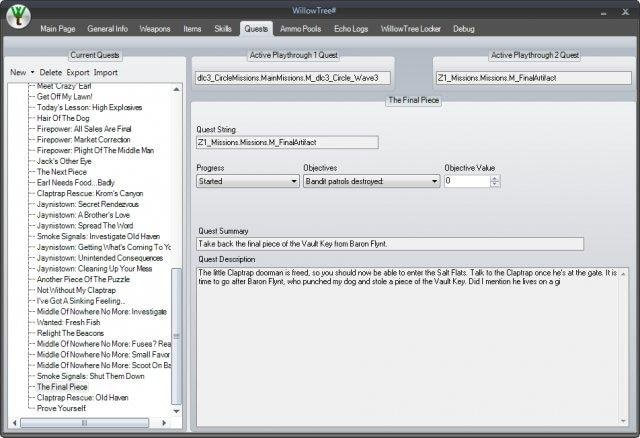Click Quest Description scroll-down arrow
Viewport: 640px width, 438px height.
click(623, 421)
